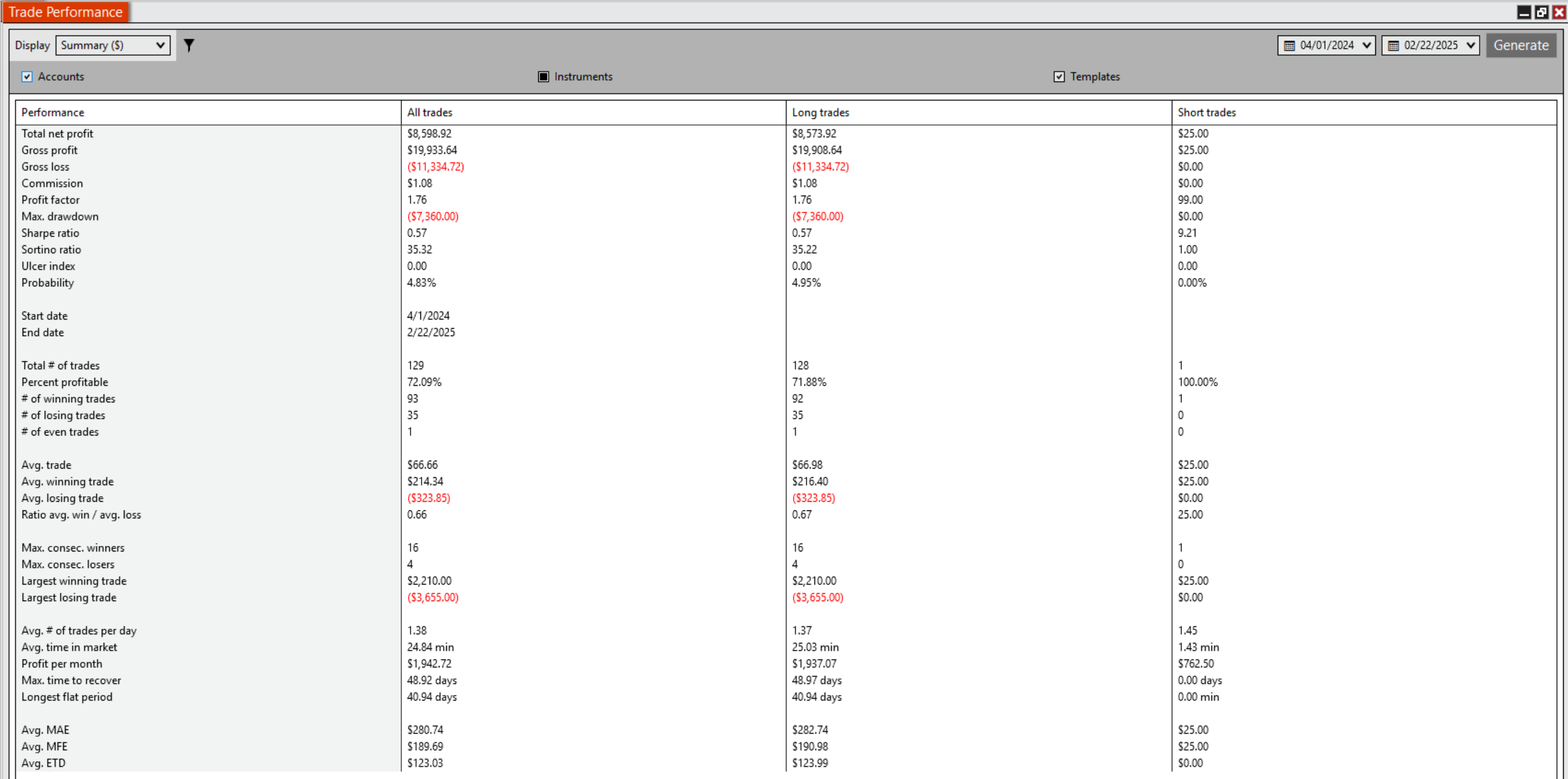Viewport: 1568px width, 779px height.
Task: Click the ($7,360.00) Long trades drawdown value
Action: 817,217
